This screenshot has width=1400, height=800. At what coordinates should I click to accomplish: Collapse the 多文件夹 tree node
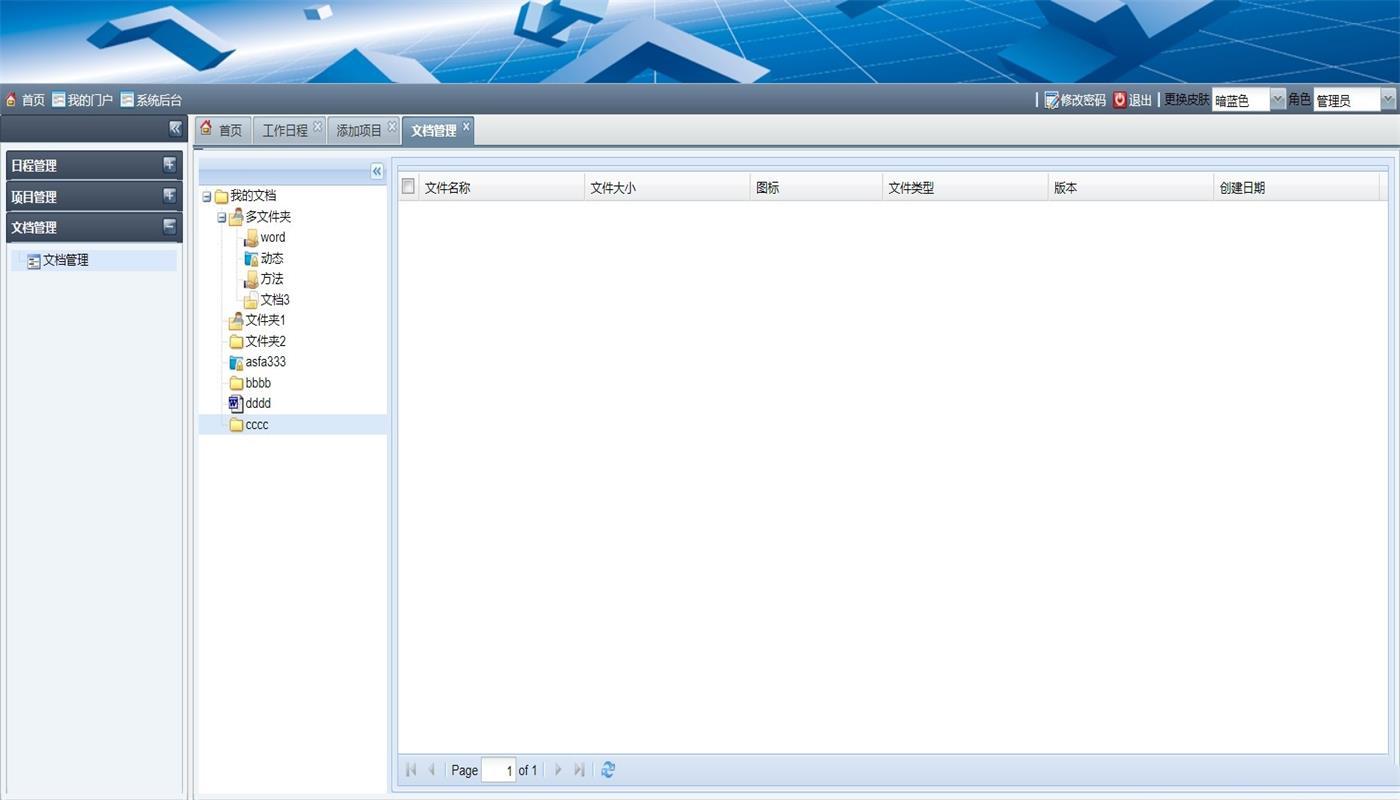(222, 218)
